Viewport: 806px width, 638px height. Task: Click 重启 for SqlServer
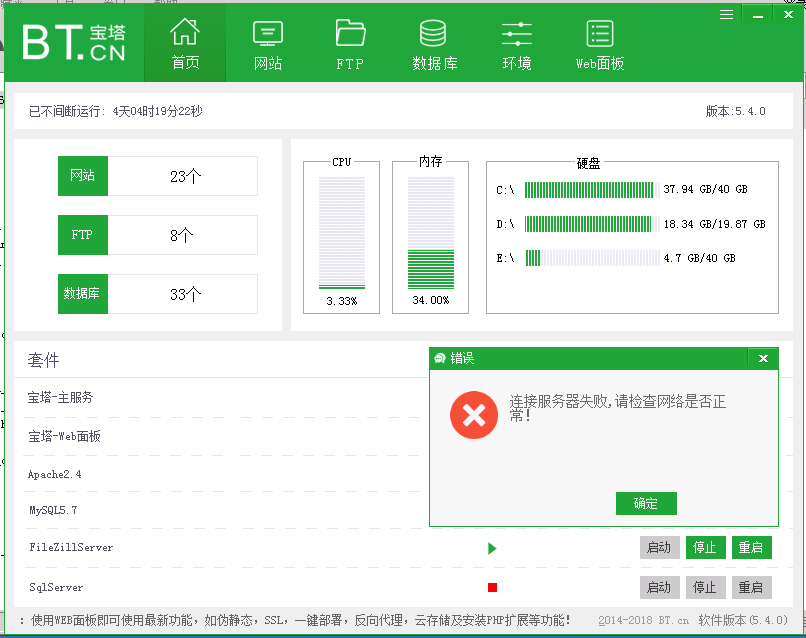coord(752,587)
